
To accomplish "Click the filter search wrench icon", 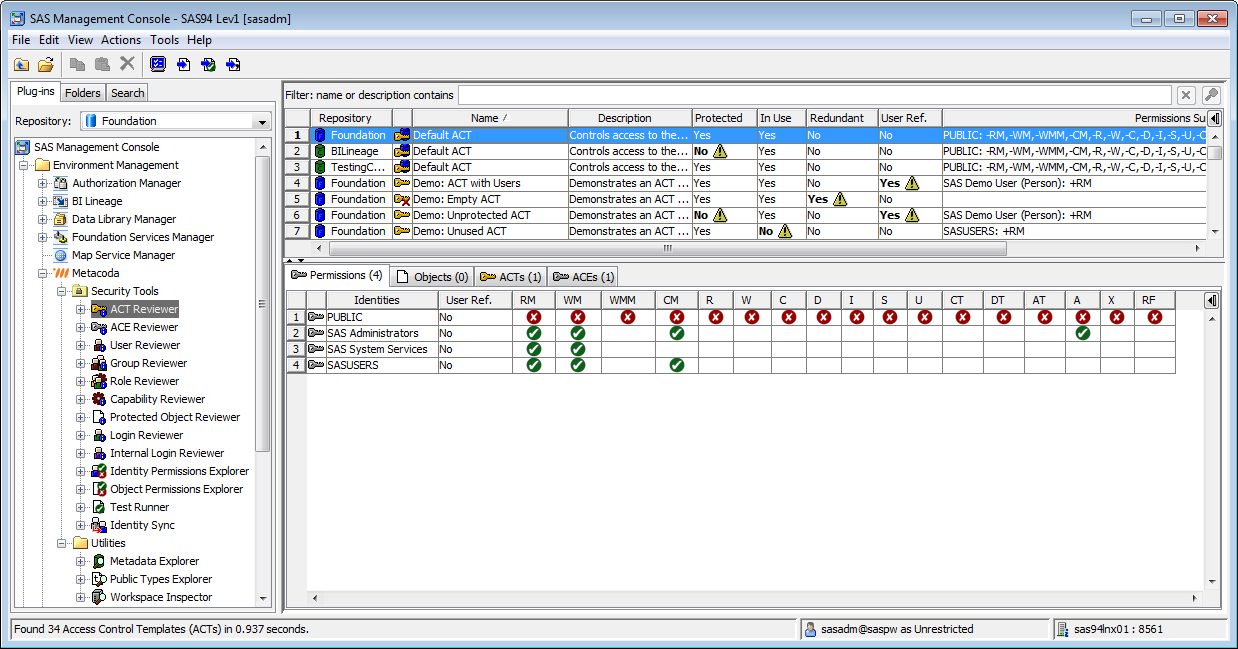I will coord(1211,95).
